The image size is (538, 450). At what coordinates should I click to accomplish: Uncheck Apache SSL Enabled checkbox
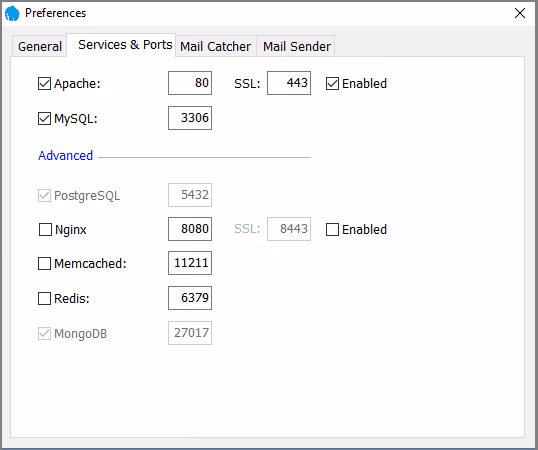click(x=332, y=83)
